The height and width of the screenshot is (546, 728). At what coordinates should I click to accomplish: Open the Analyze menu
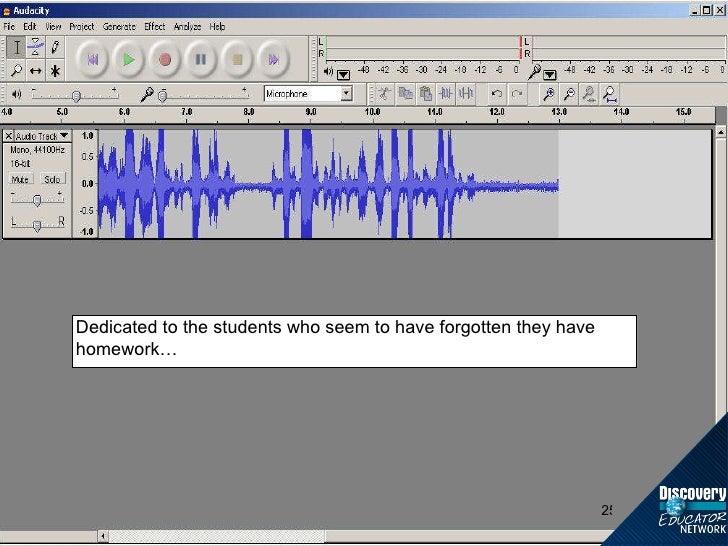click(x=187, y=26)
